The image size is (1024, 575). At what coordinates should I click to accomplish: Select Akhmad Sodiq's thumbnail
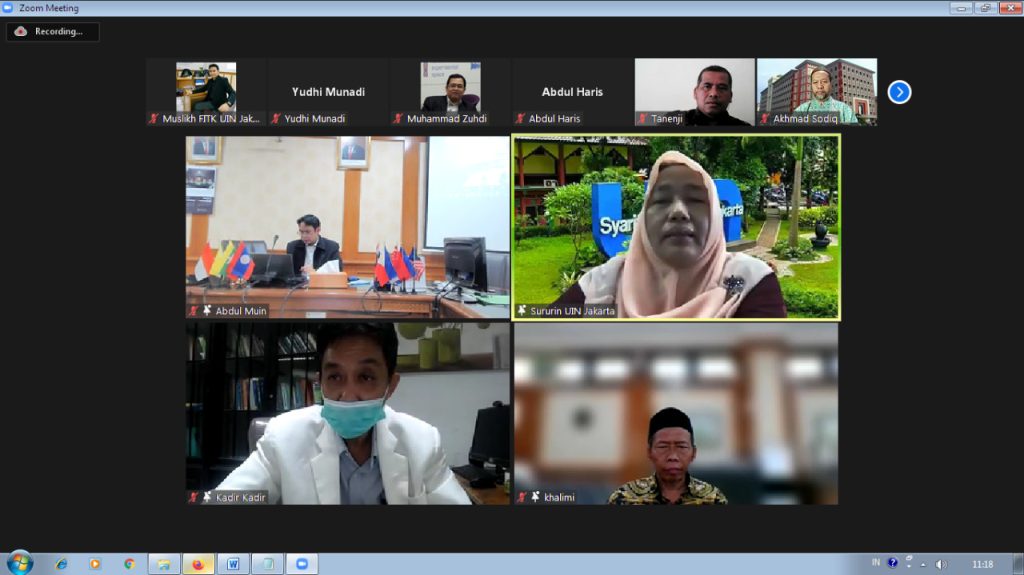(816, 92)
